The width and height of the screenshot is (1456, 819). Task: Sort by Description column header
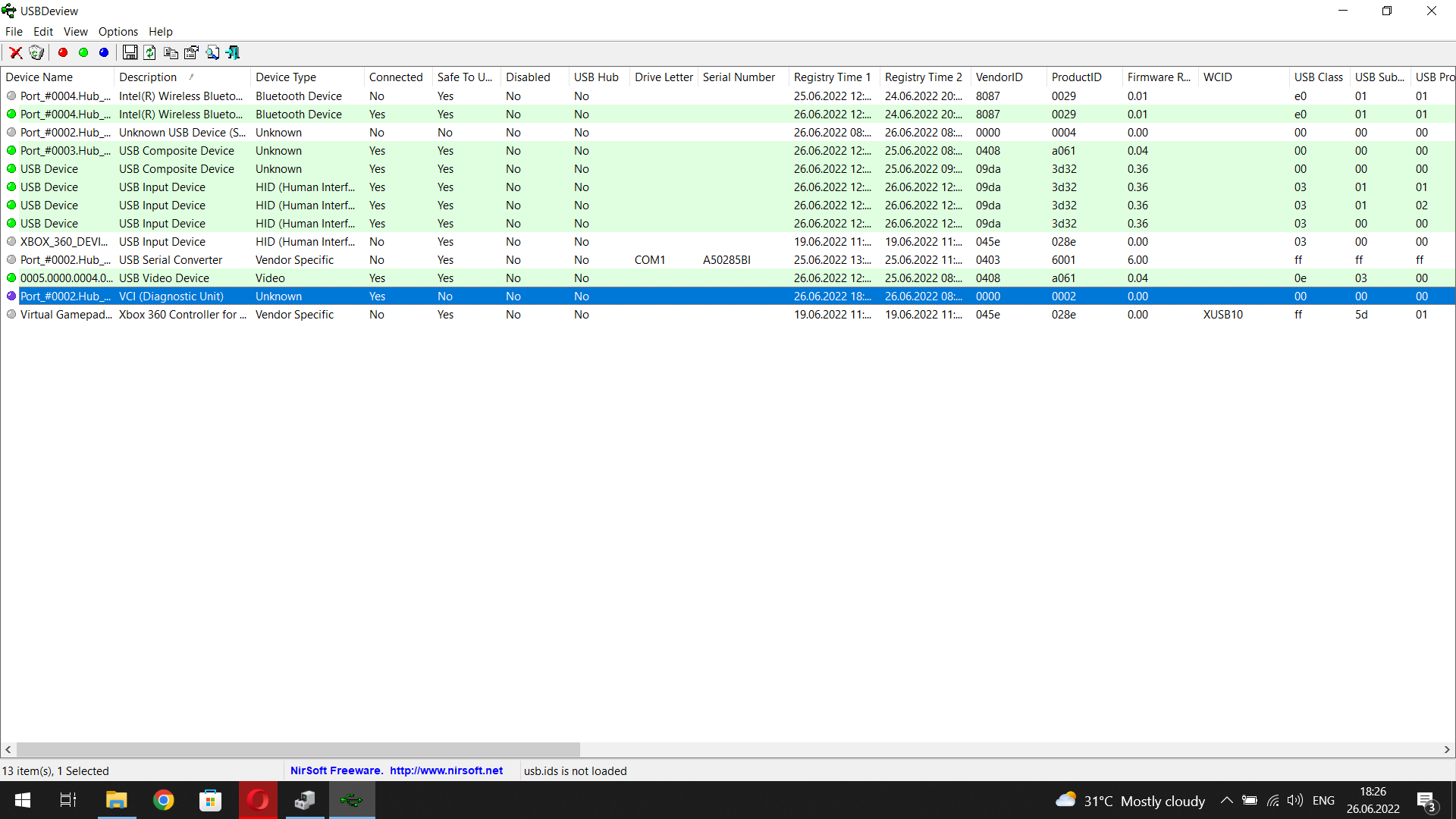pyautogui.click(x=148, y=77)
